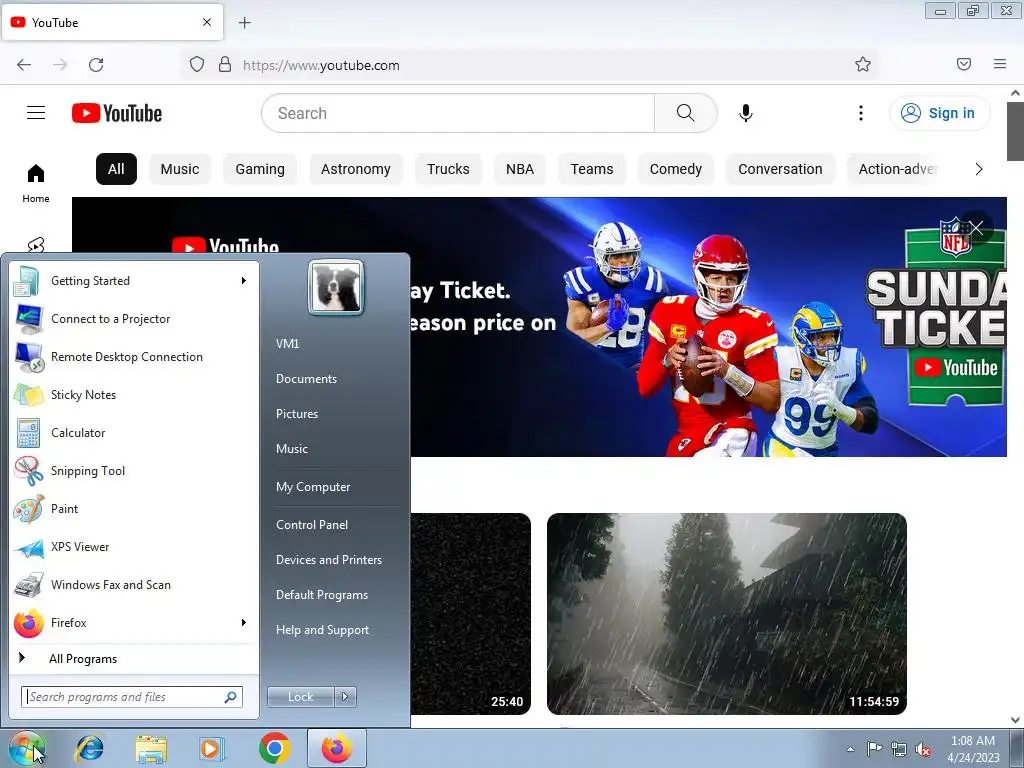Reload the page with the refresh icon
Viewport: 1024px width, 768px height.
(x=96, y=65)
